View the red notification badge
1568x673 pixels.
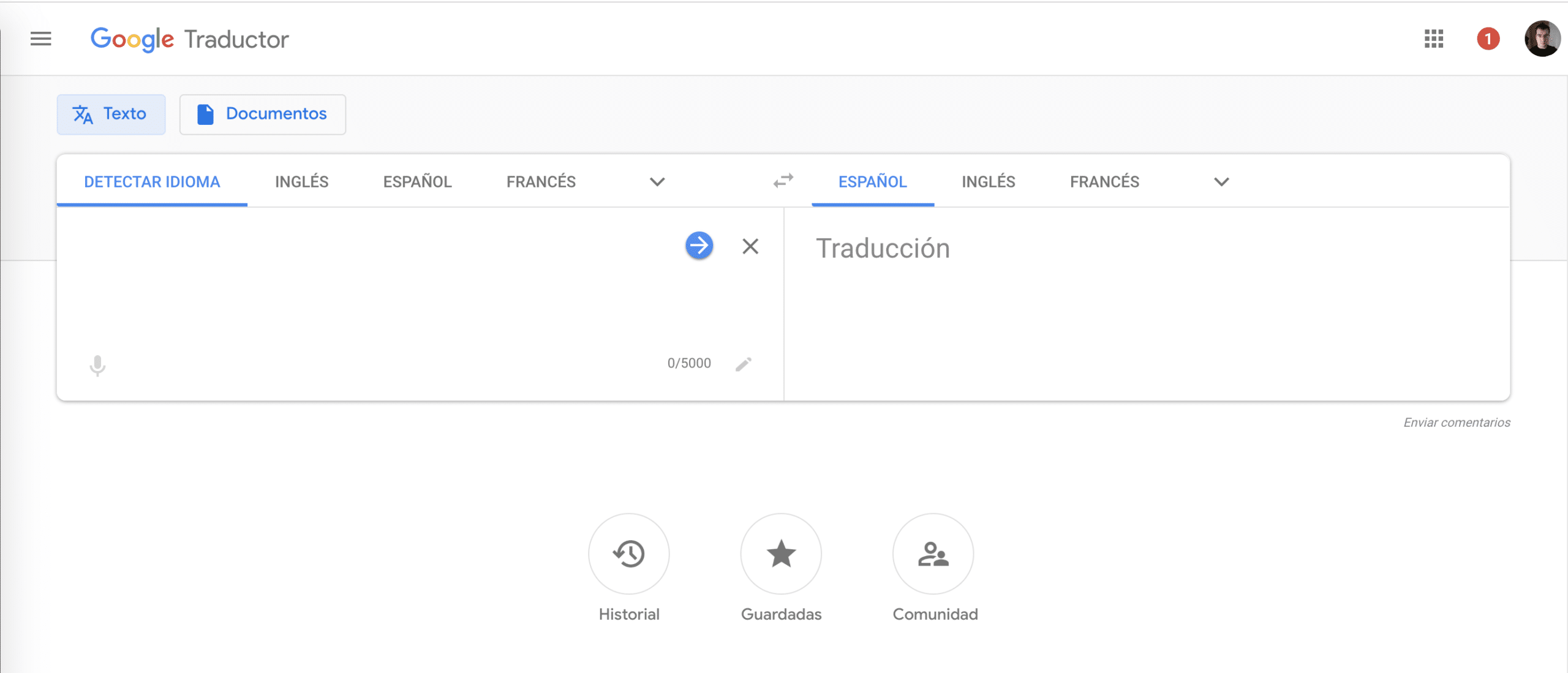(1488, 39)
